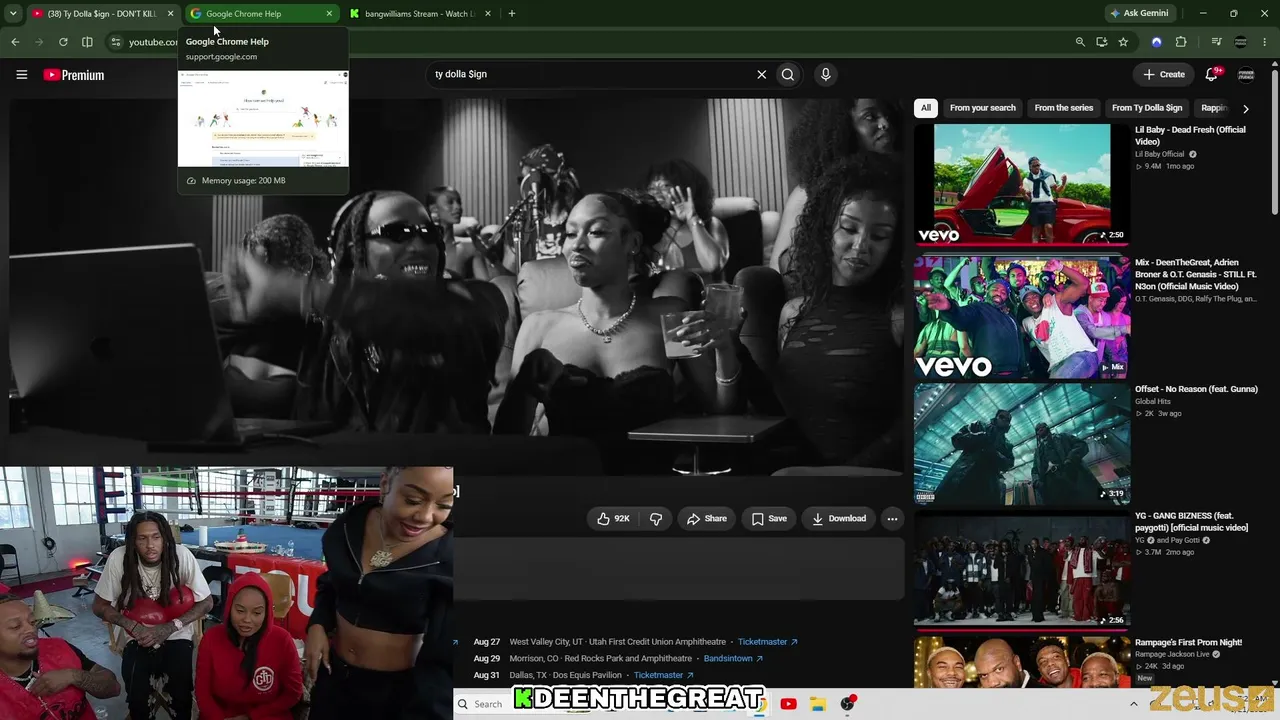Open the Chrome profile avatar
The image size is (1280, 720).
pos(1241,42)
